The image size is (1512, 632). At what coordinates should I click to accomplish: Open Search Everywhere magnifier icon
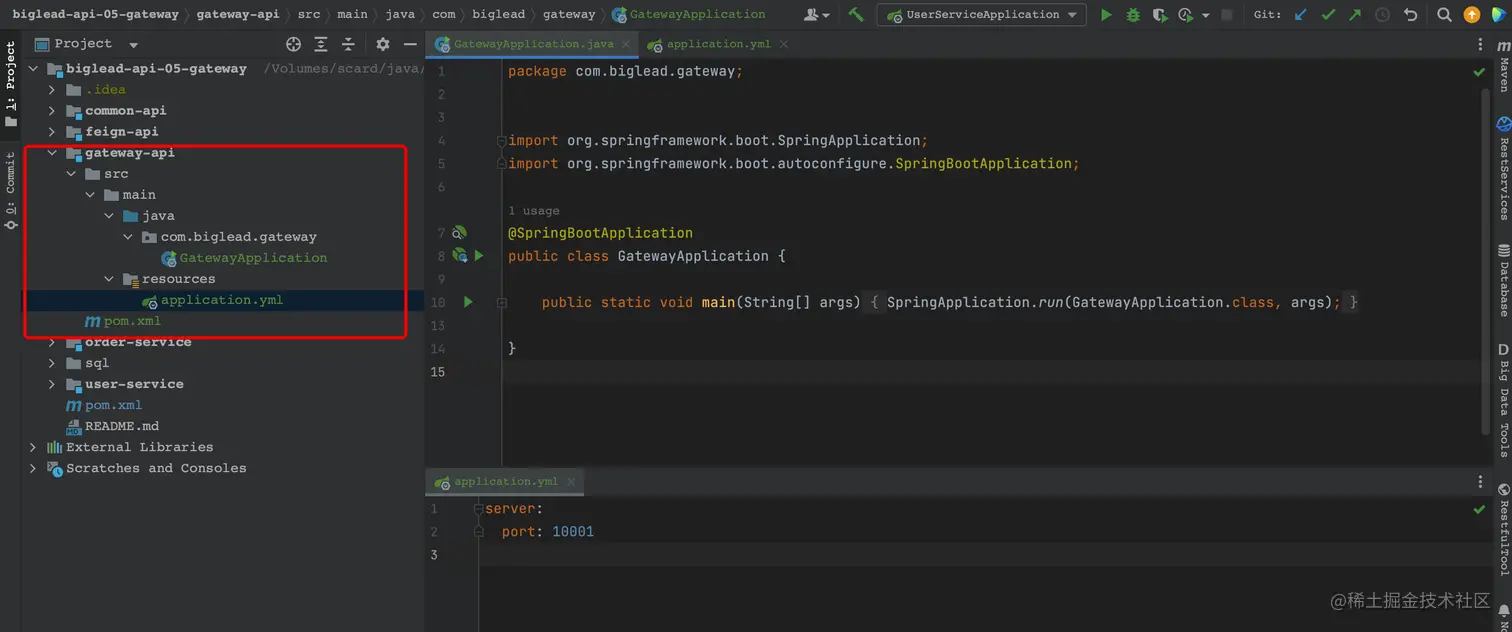1444,15
